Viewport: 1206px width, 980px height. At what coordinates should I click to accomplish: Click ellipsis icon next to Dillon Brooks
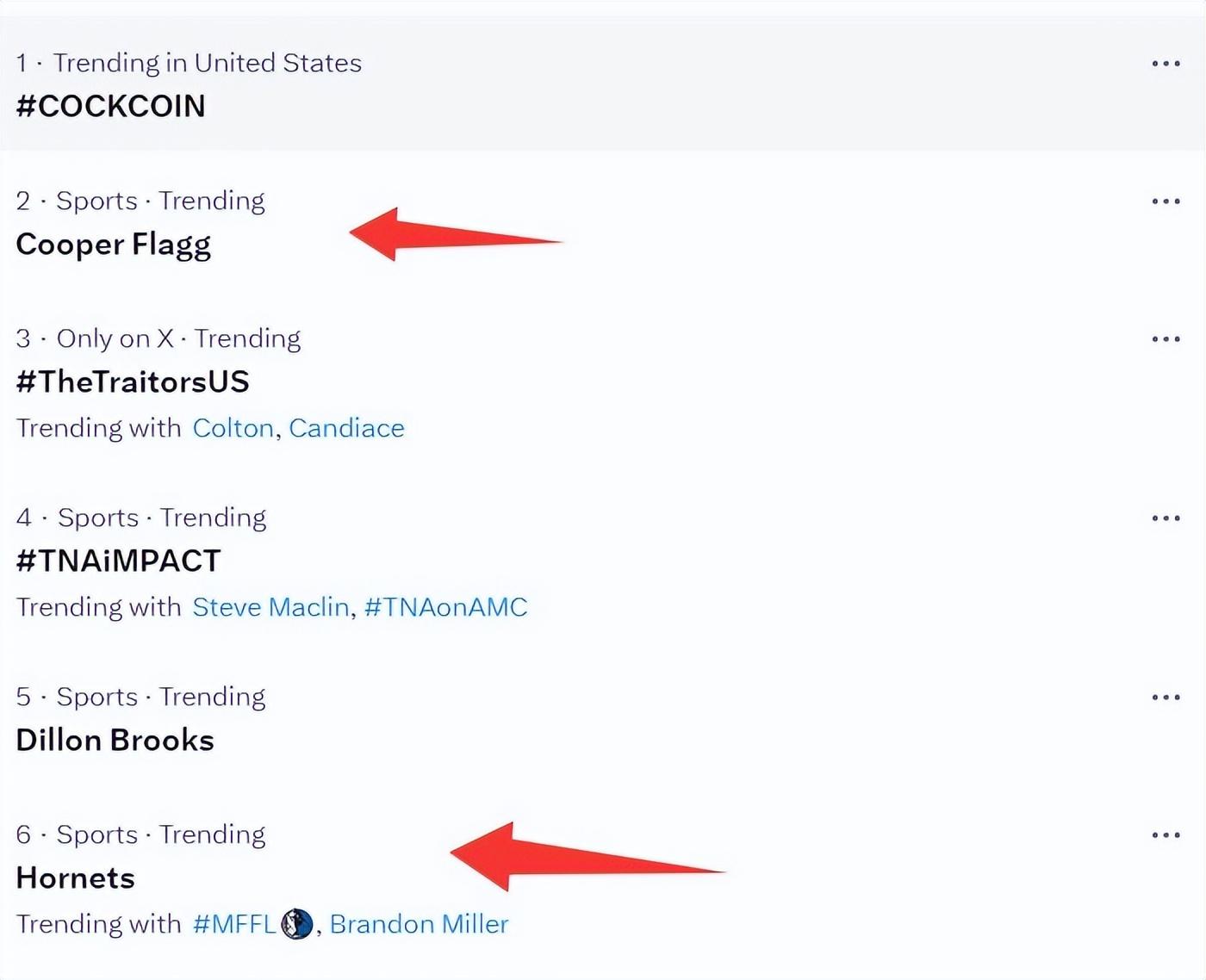point(1166,698)
